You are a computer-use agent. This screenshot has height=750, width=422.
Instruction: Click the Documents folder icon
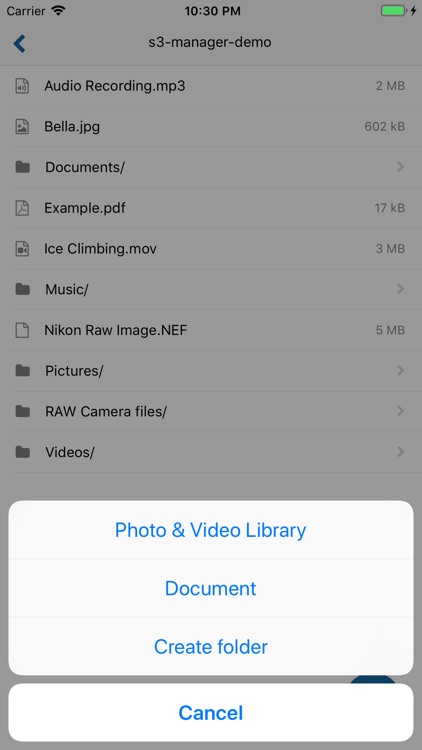point(22,167)
